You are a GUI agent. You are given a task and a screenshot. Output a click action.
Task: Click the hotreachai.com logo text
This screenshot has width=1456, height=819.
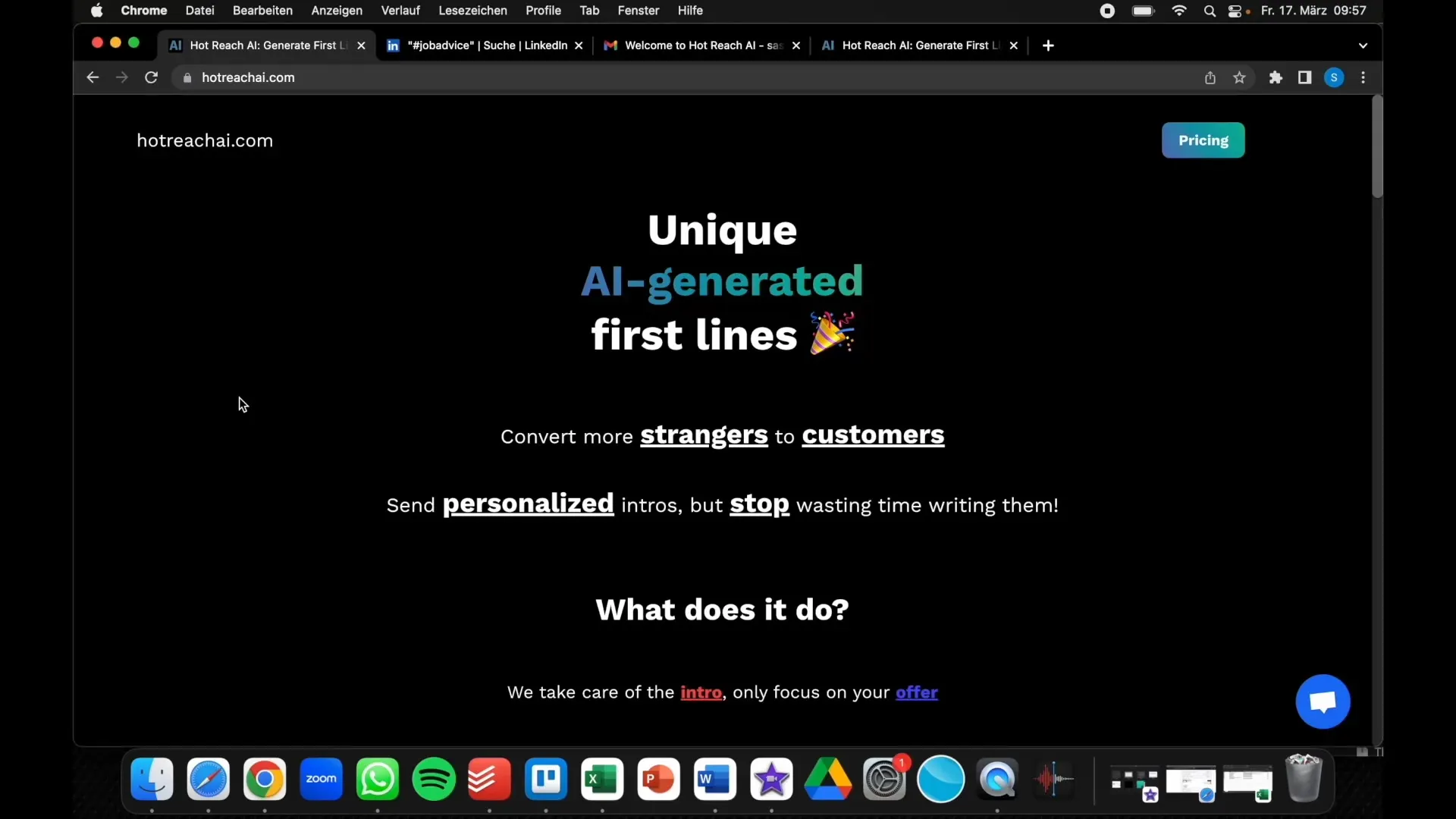point(206,140)
